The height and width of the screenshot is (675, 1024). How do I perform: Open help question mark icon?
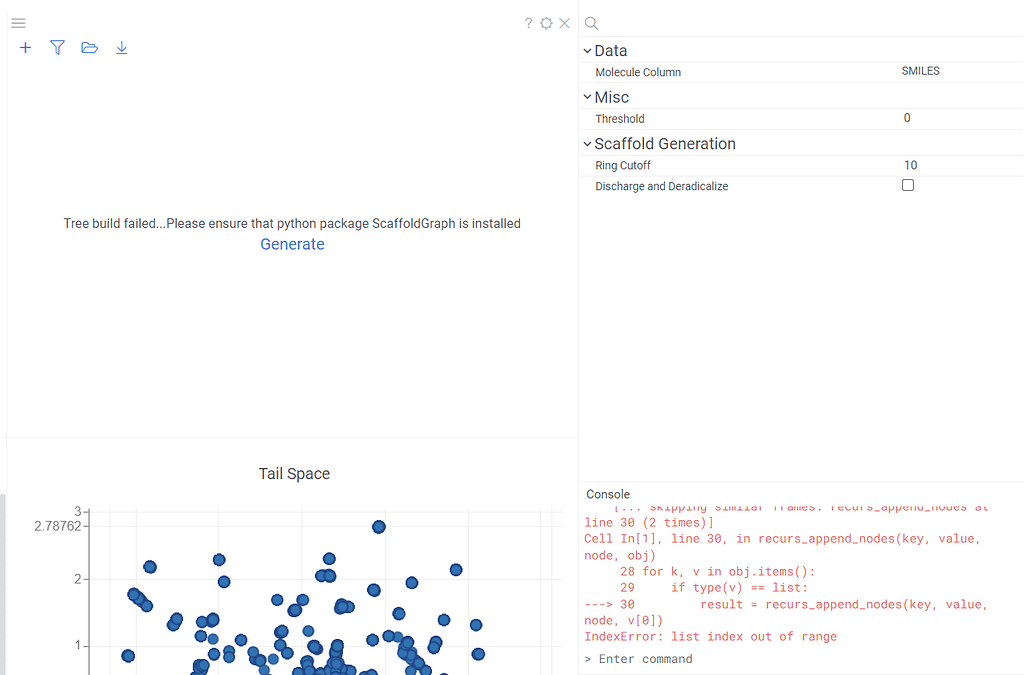click(528, 24)
